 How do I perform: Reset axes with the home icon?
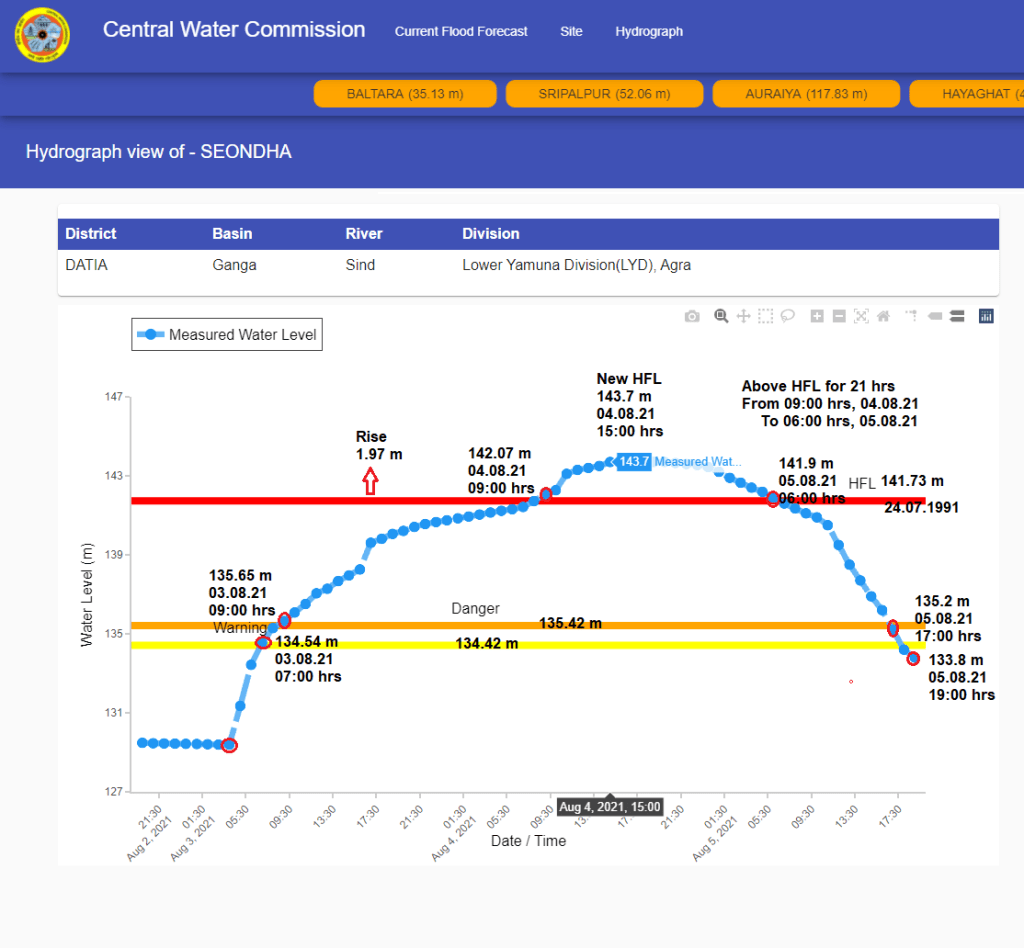tap(883, 316)
